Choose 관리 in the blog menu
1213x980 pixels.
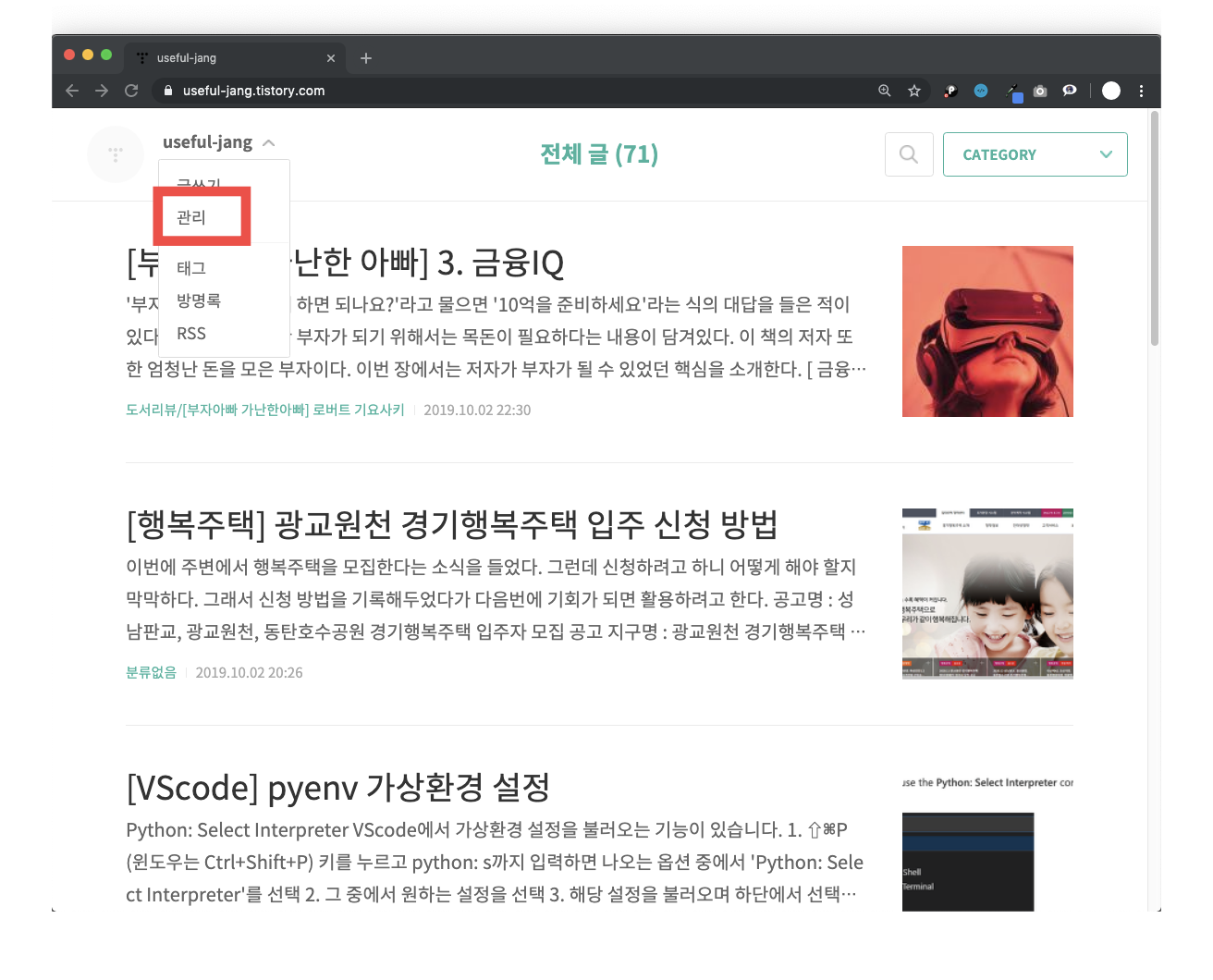click(191, 217)
